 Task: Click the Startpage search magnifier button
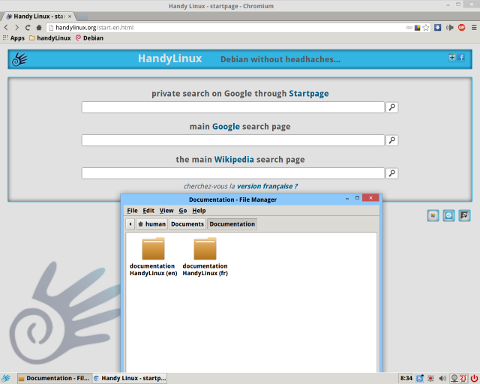pos(392,107)
